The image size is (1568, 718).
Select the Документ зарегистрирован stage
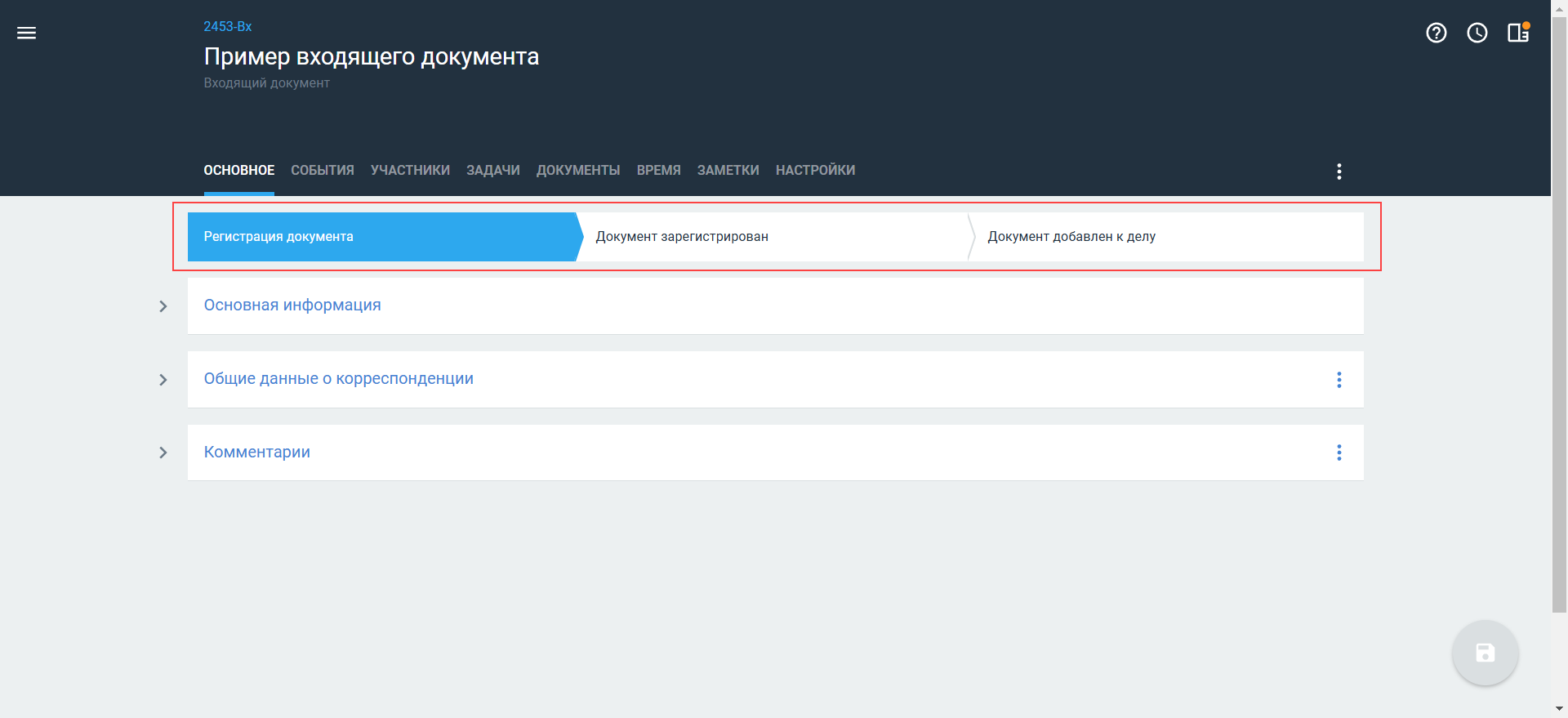point(776,237)
